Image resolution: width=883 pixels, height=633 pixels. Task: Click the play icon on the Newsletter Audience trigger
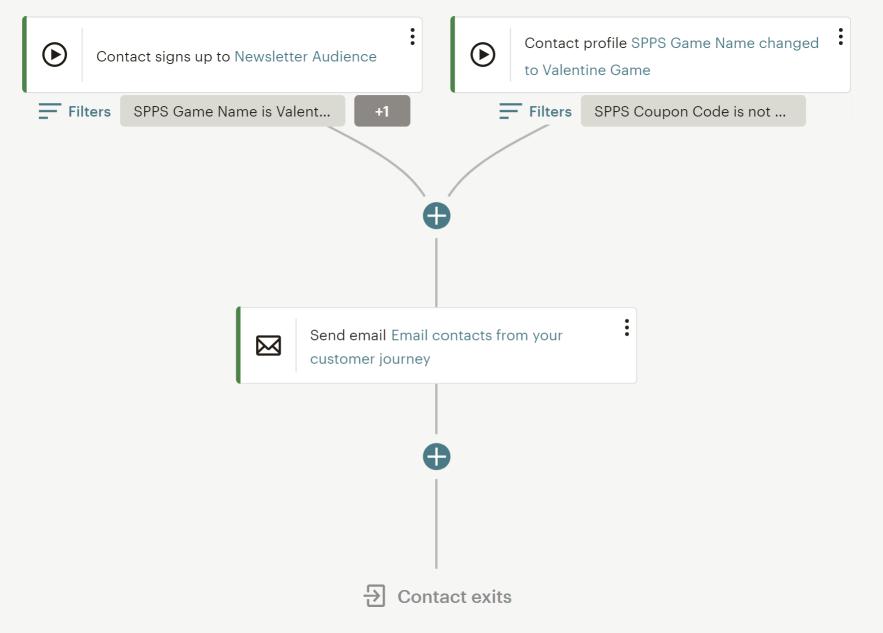point(55,55)
